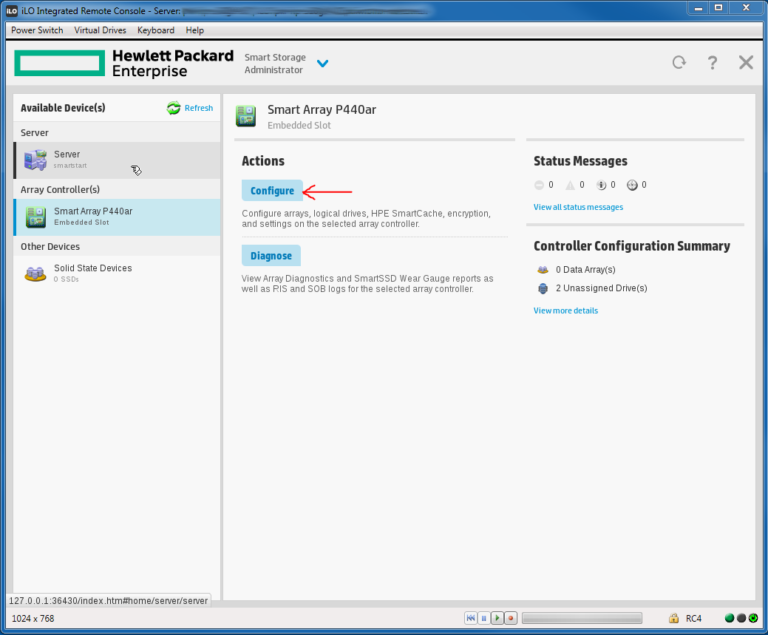Click the Refresh link for available devices
This screenshot has height=635, width=768.
coord(198,108)
